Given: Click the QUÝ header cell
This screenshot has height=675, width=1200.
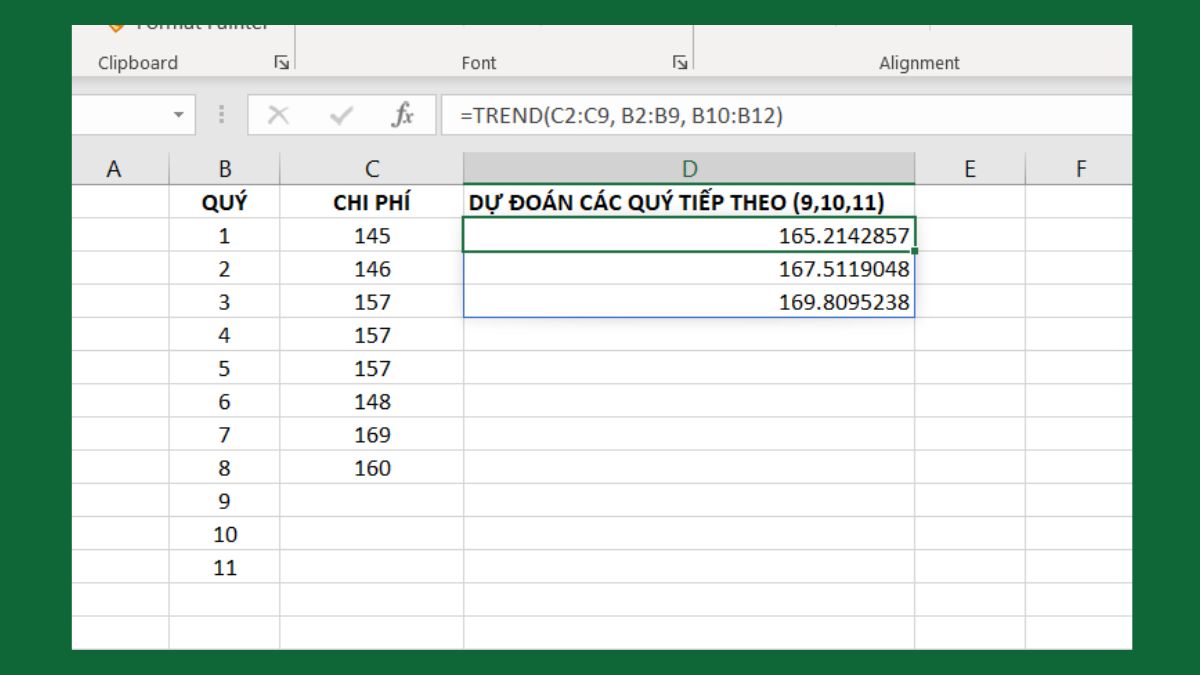Looking at the screenshot, I should pyautogui.click(x=225, y=201).
